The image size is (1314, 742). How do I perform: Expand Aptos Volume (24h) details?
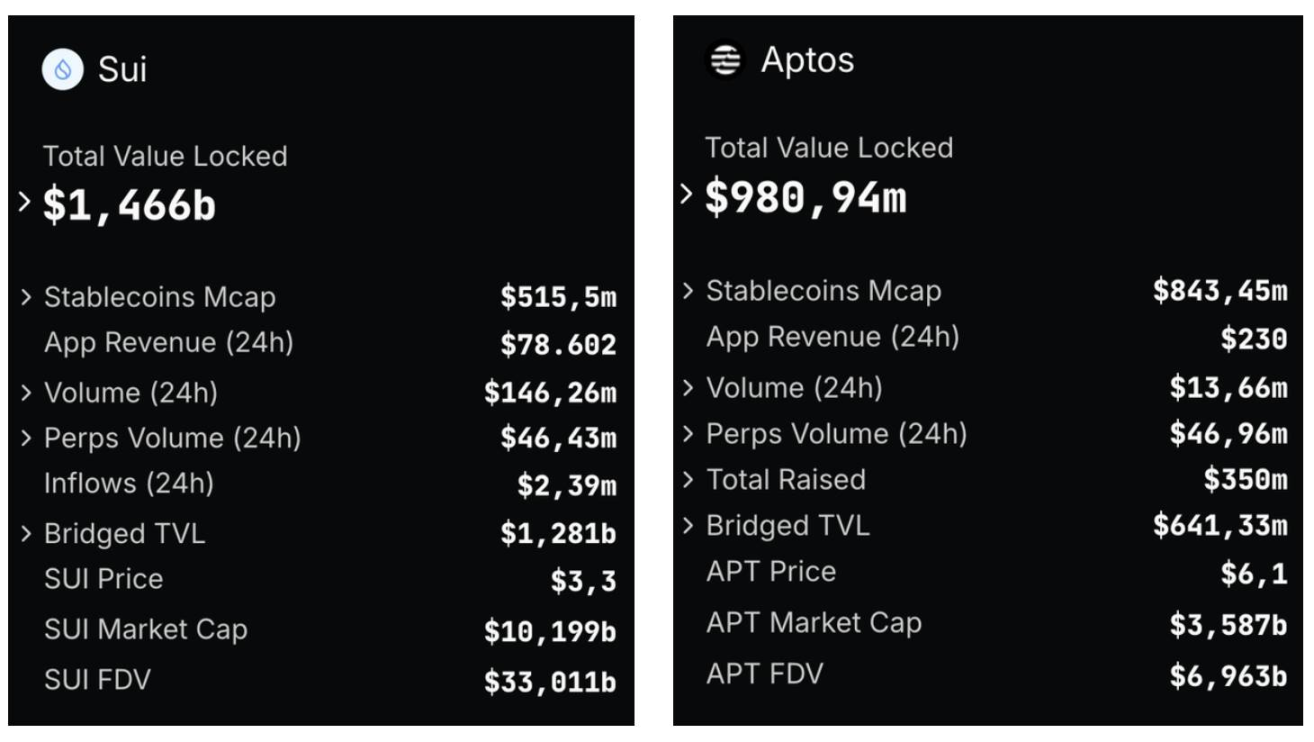(688, 388)
